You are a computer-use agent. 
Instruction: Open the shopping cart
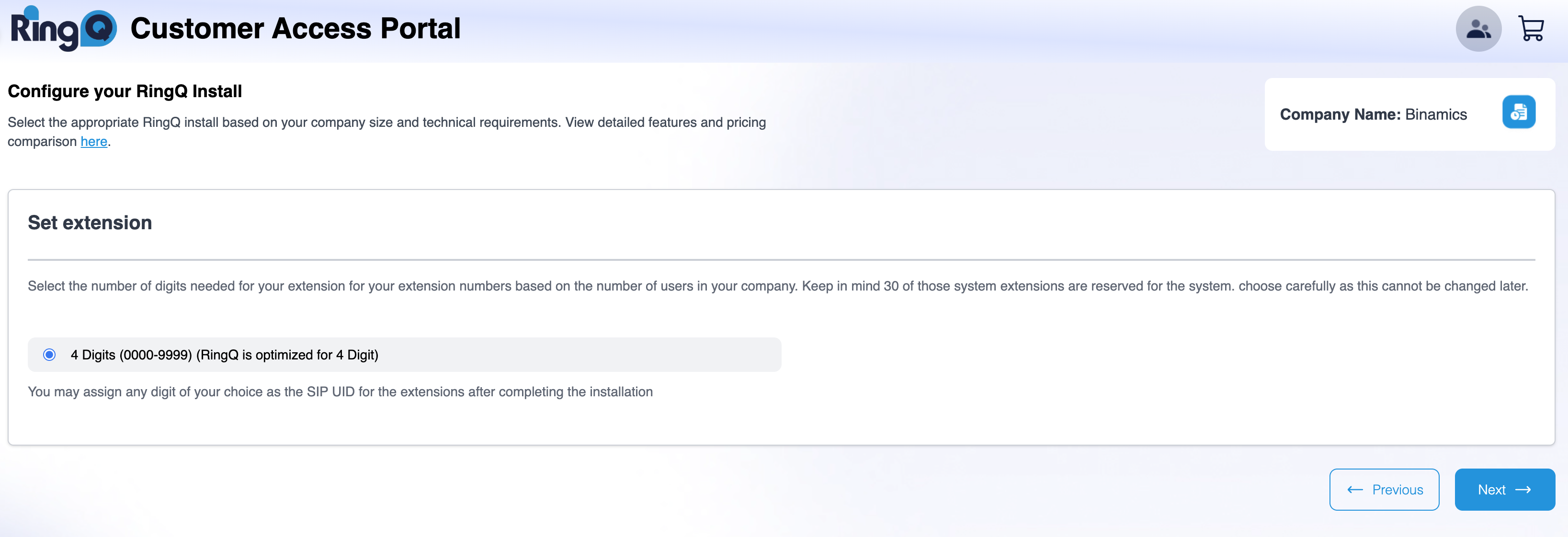(x=1531, y=29)
